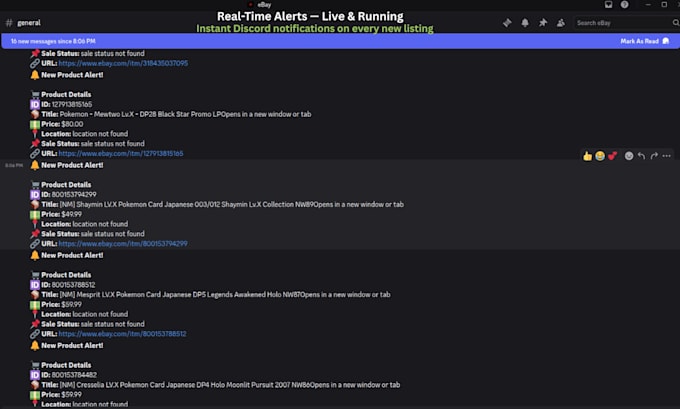Click Sale Status line under the $80.00 price

tap(93, 144)
